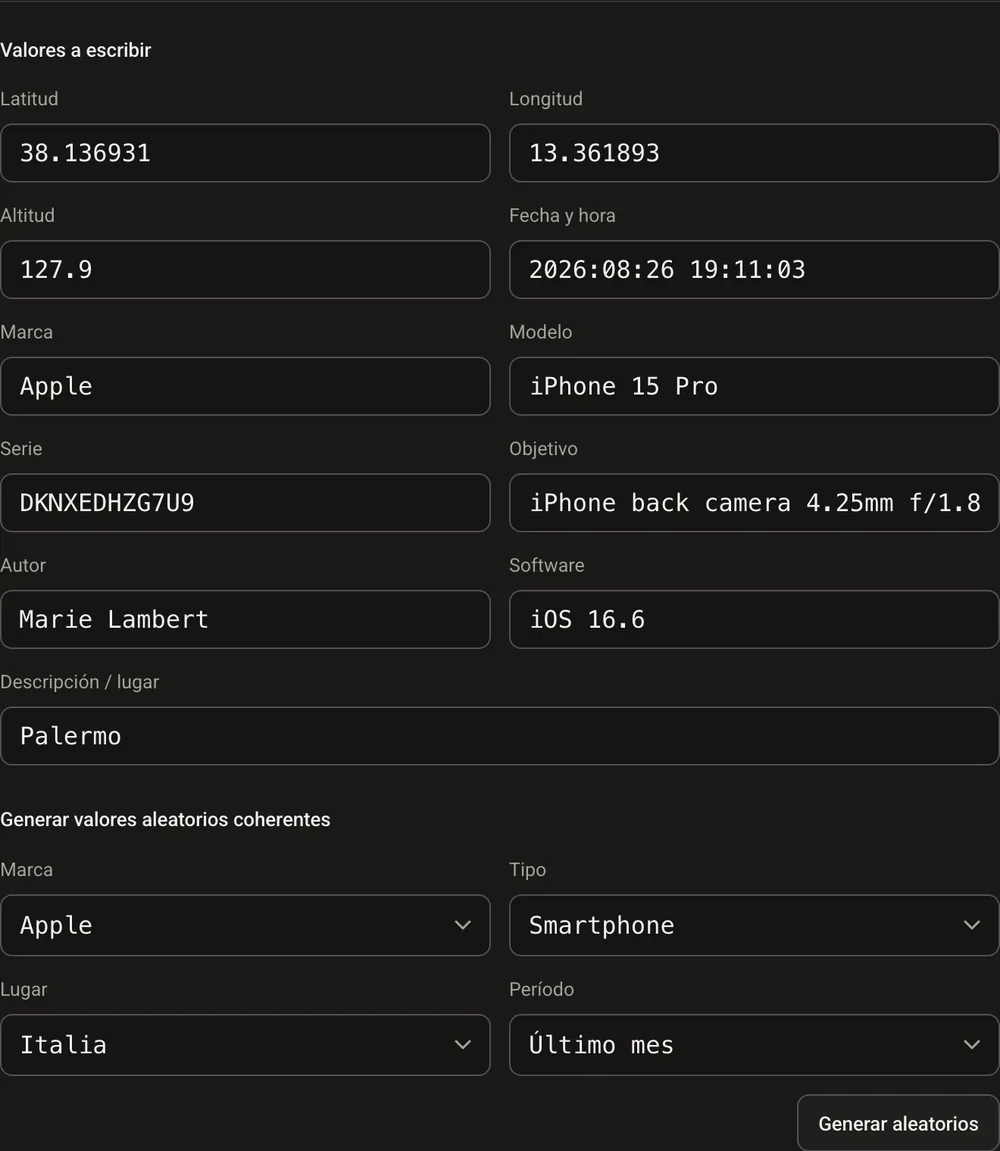Click the Modelo field iPhone 15 Pro
The image size is (1000, 1151).
point(754,386)
